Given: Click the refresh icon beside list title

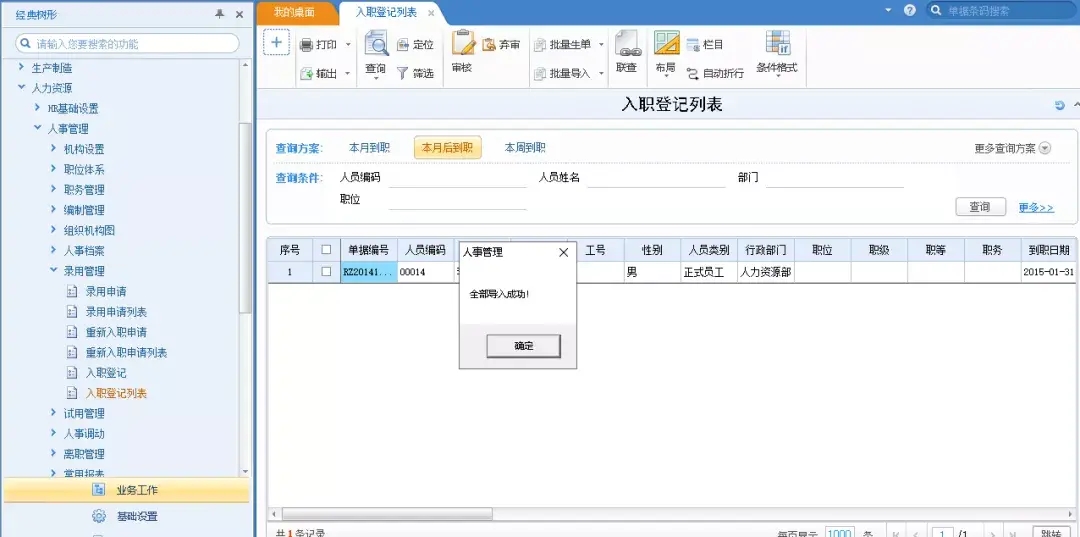Looking at the screenshot, I should pos(1059,105).
